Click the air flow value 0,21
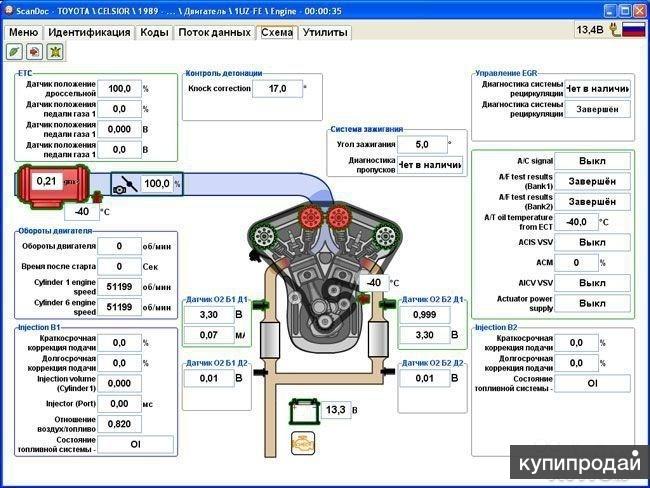 46,181
